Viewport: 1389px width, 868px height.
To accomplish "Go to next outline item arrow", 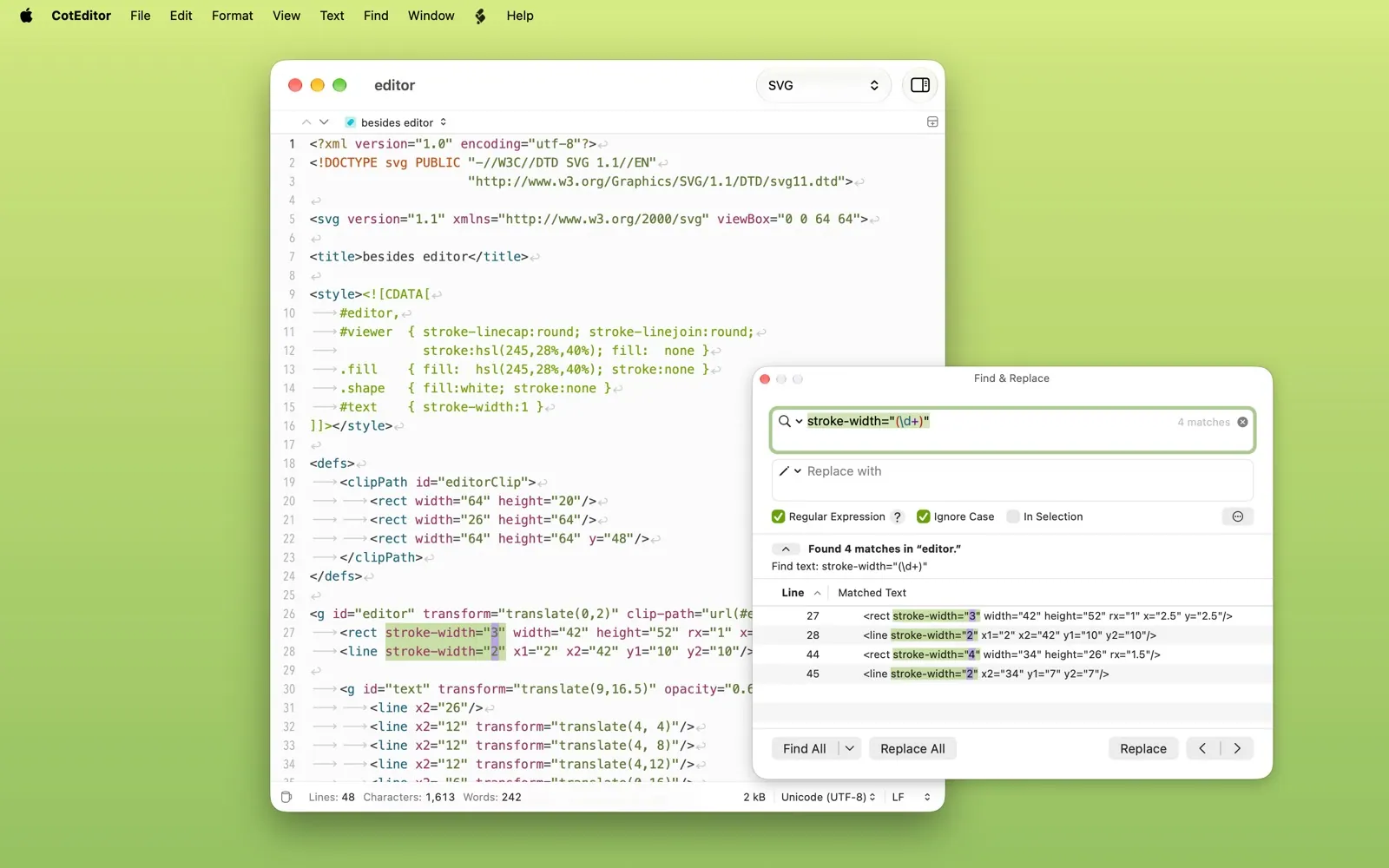I will click(324, 122).
